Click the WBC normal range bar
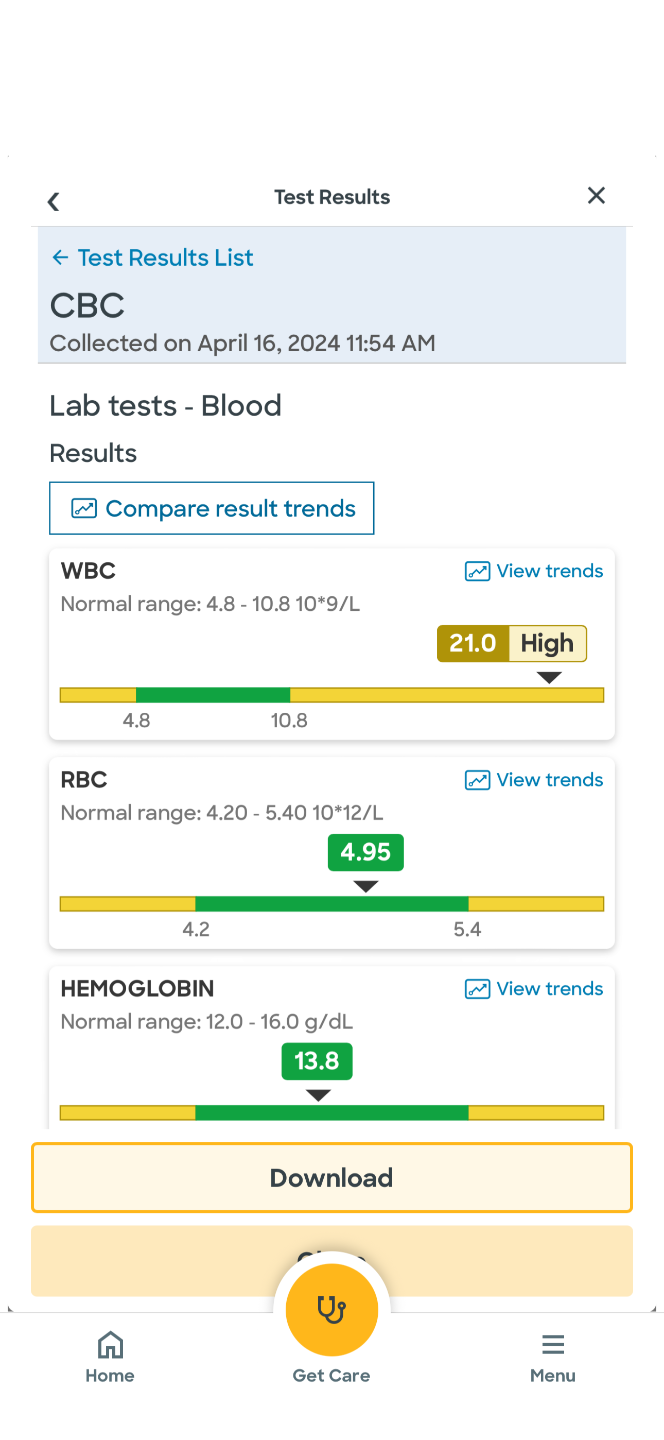The height and width of the screenshot is (1440, 664). 332,694
